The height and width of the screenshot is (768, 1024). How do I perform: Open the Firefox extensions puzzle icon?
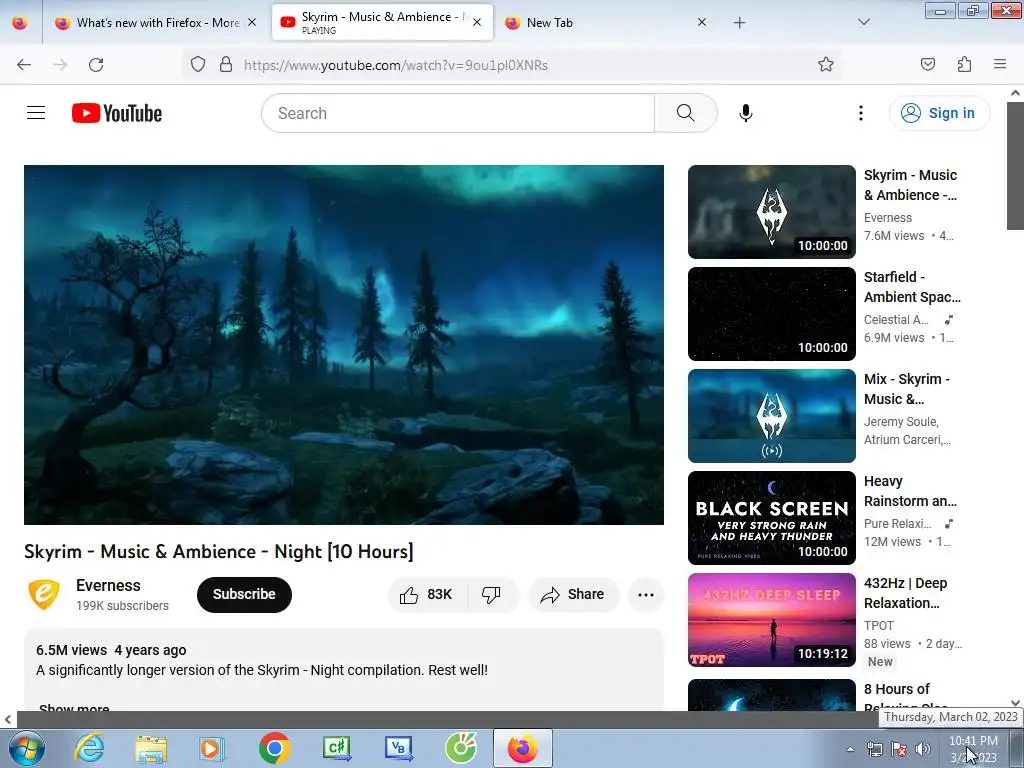point(965,65)
